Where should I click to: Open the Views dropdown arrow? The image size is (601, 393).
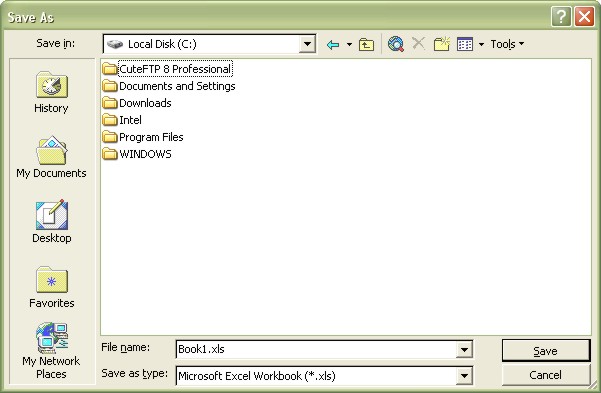pyautogui.click(x=481, y=44)
